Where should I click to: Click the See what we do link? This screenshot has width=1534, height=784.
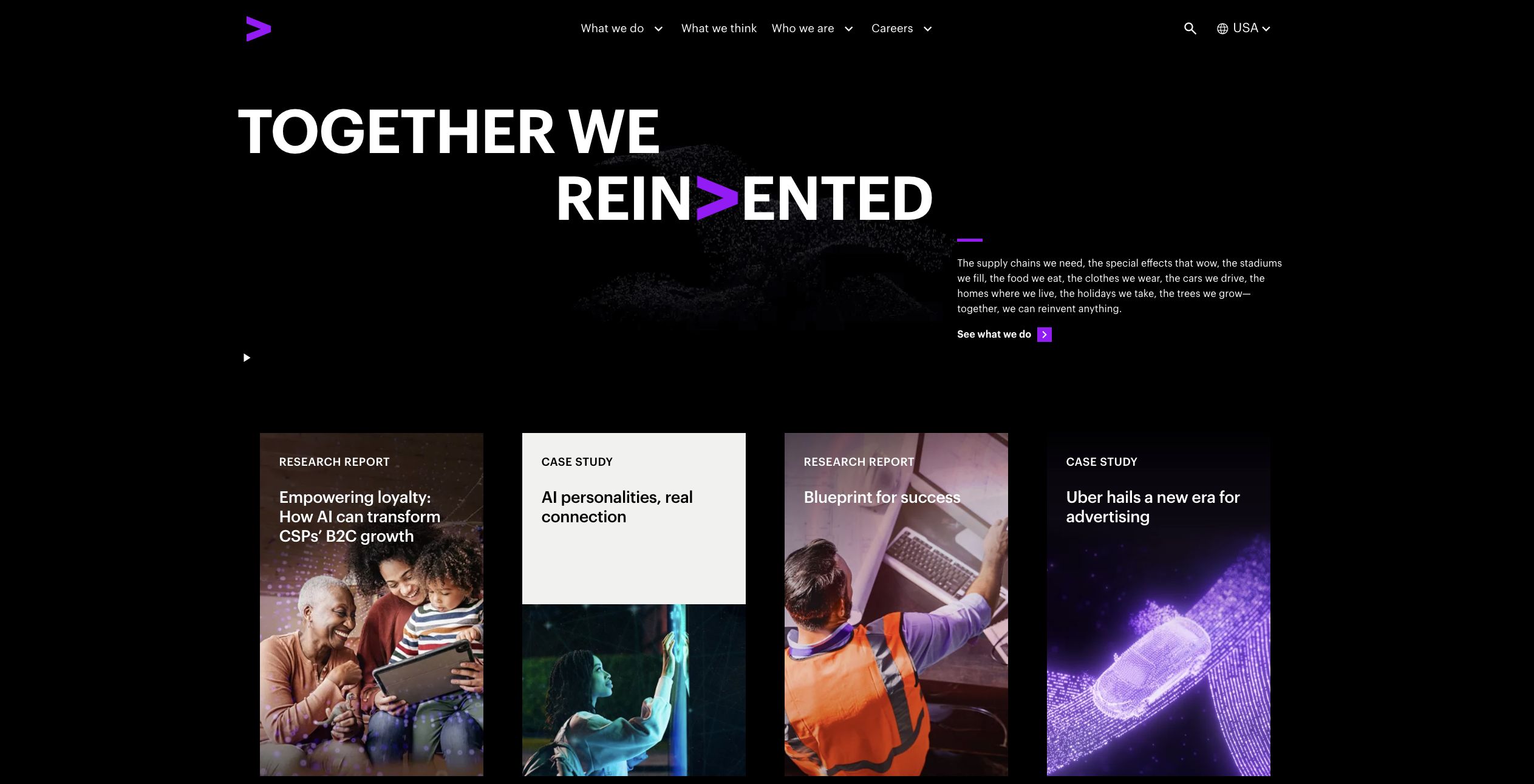[x=994, y=335]
